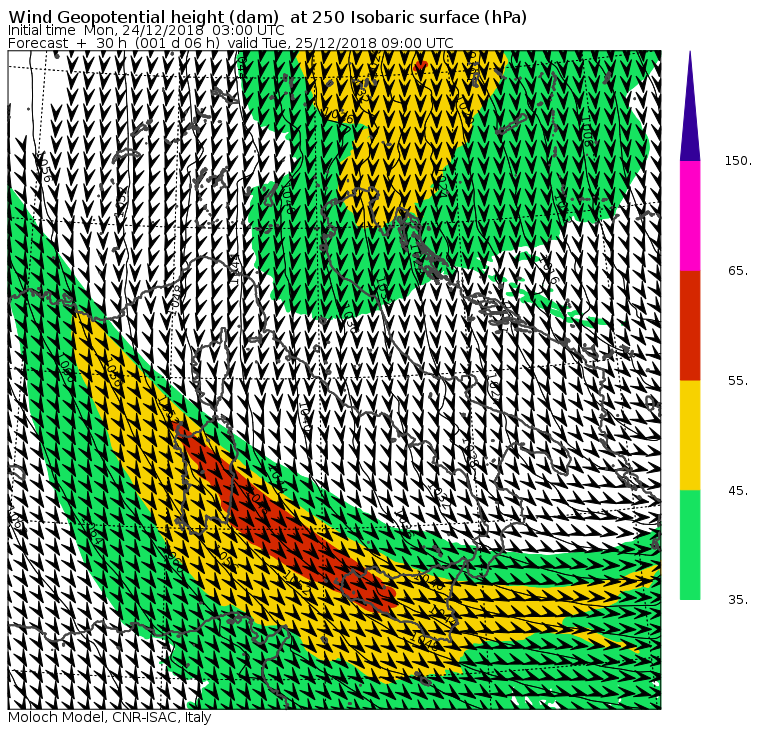The width and height of the screenshot is (760, 731).
Task: Click the small red spot at the map top
Action: [420, 65]
